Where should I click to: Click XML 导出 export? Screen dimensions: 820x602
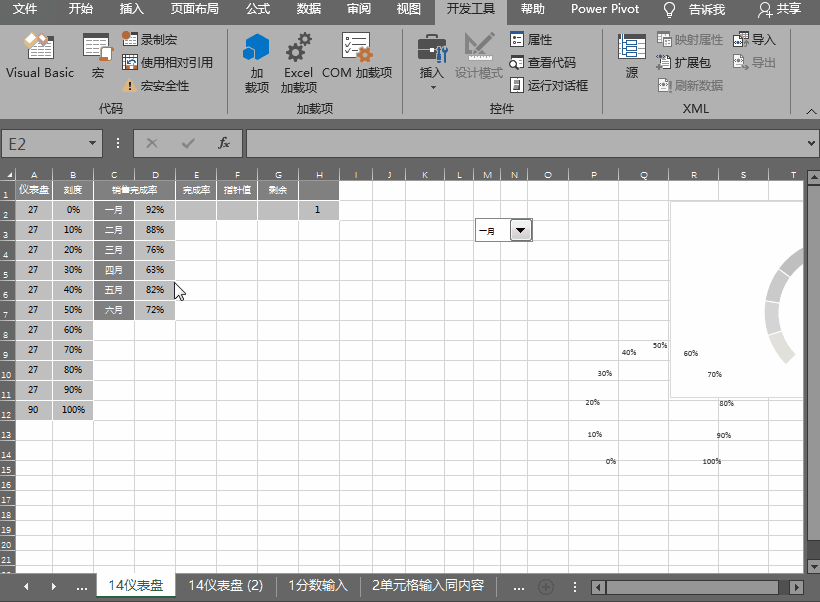tap(754, 62)
